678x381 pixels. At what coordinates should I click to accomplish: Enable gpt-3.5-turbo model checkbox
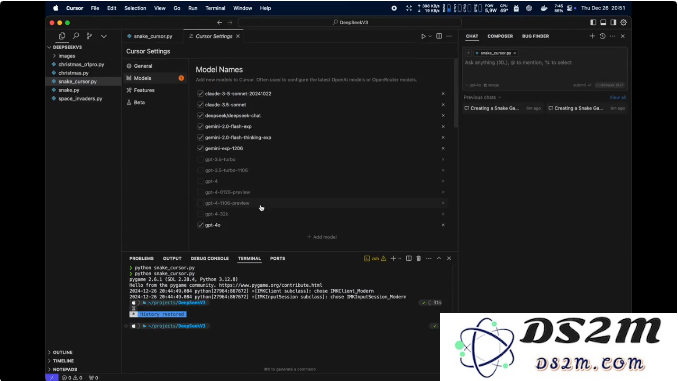[200, 160]
